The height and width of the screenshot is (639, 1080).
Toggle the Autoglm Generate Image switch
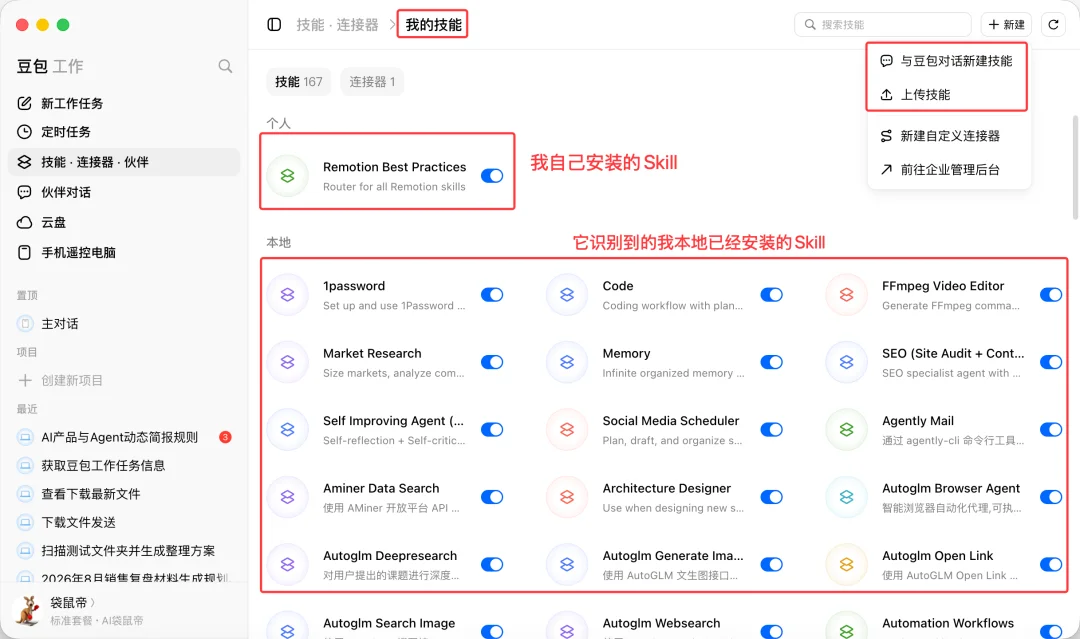(x=771, y=565)
